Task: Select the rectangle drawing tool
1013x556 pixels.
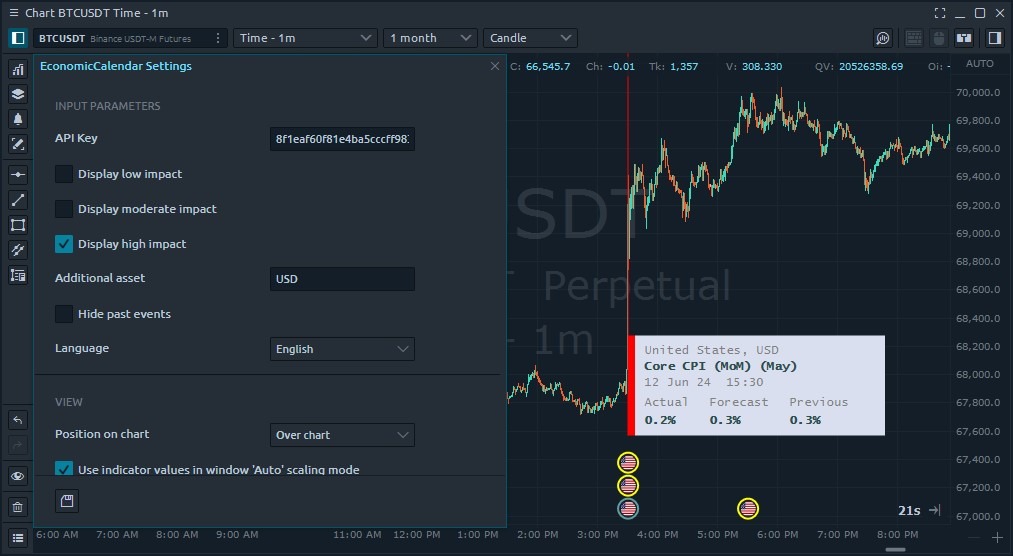Action: coord(18,225)
